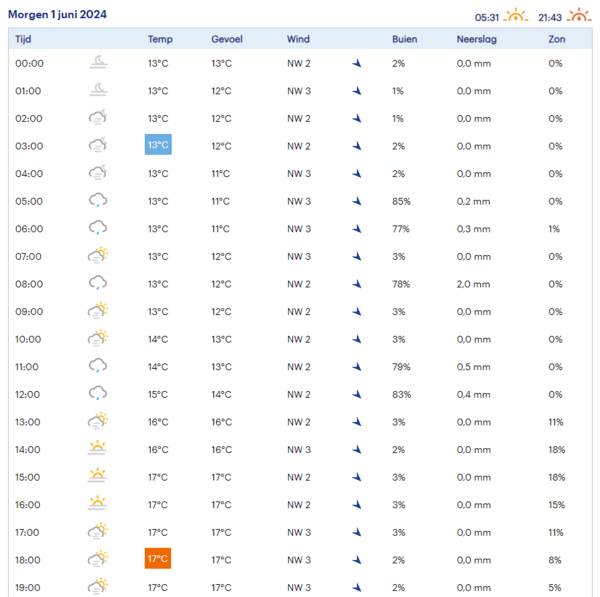Screen dimensions: 600x597
Task: Click the 0,4 mm precipitation at 12:00
Action: pyautogui.click(x=473, y=394)
